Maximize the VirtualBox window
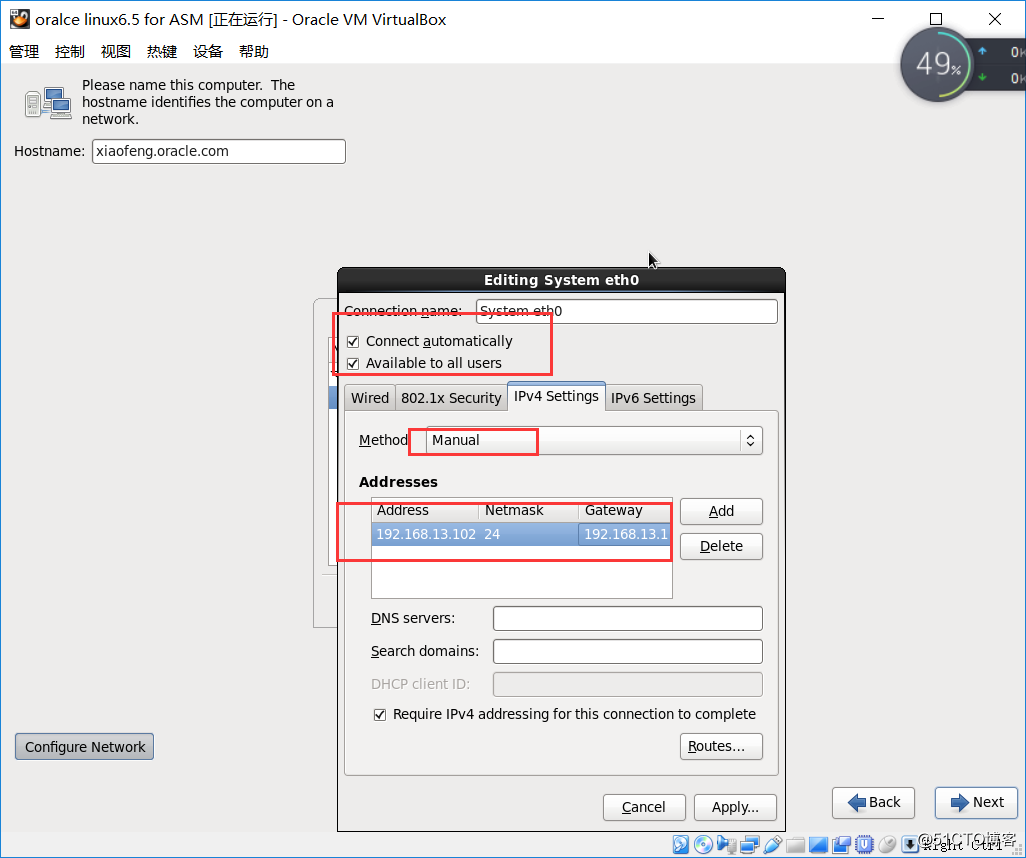 pos(936,19)
